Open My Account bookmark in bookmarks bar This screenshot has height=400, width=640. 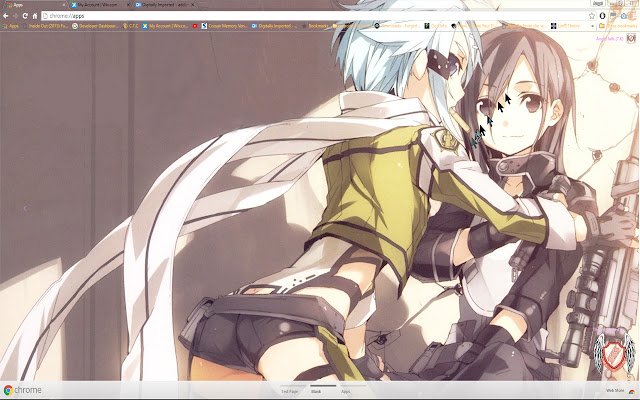pos(165,26)
